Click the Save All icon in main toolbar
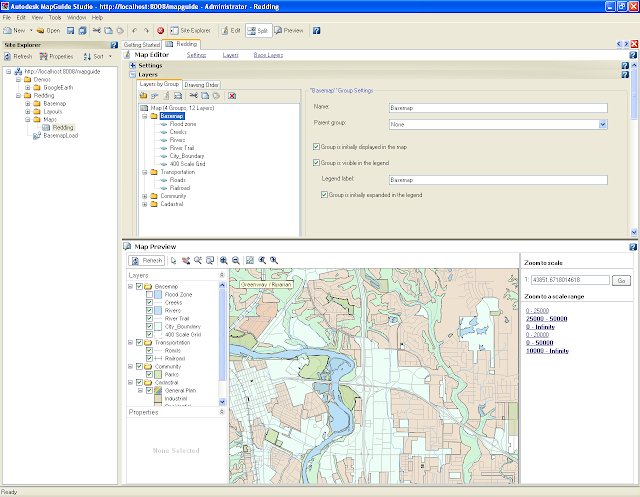This screenshot has height=497, width=640. [82, 31]
